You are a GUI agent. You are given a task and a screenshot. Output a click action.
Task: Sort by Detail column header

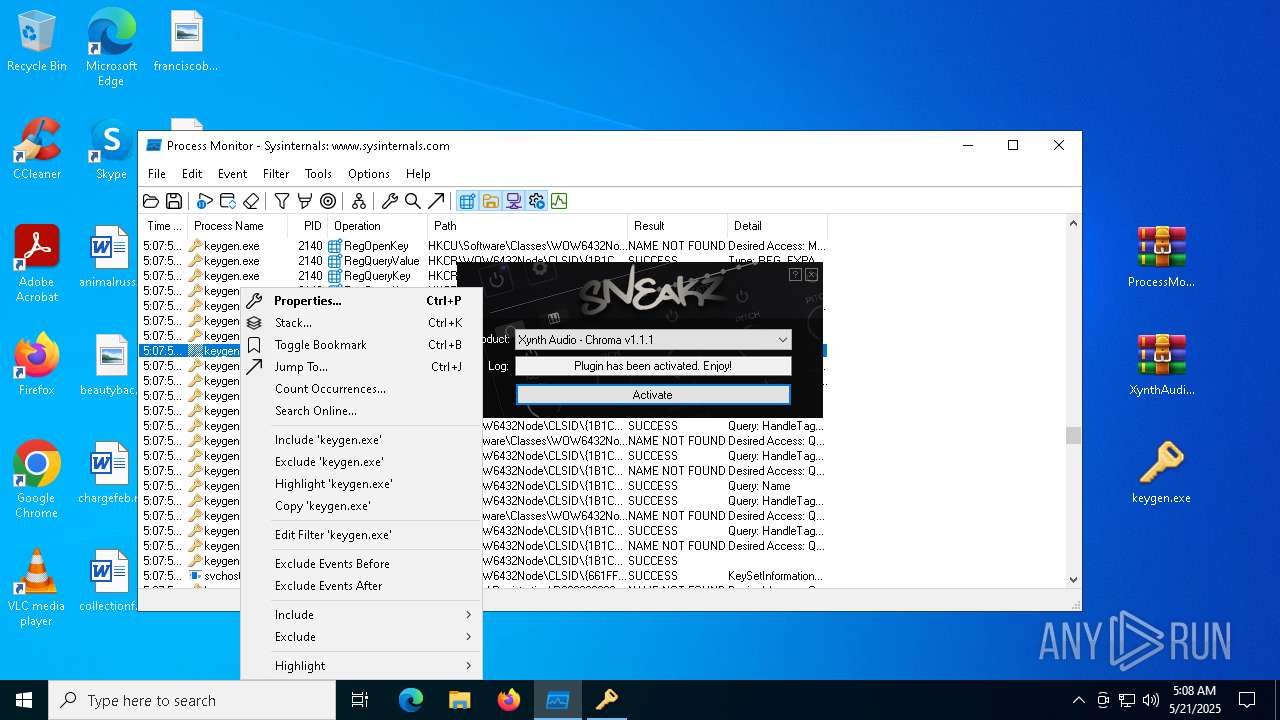point(777,226)
